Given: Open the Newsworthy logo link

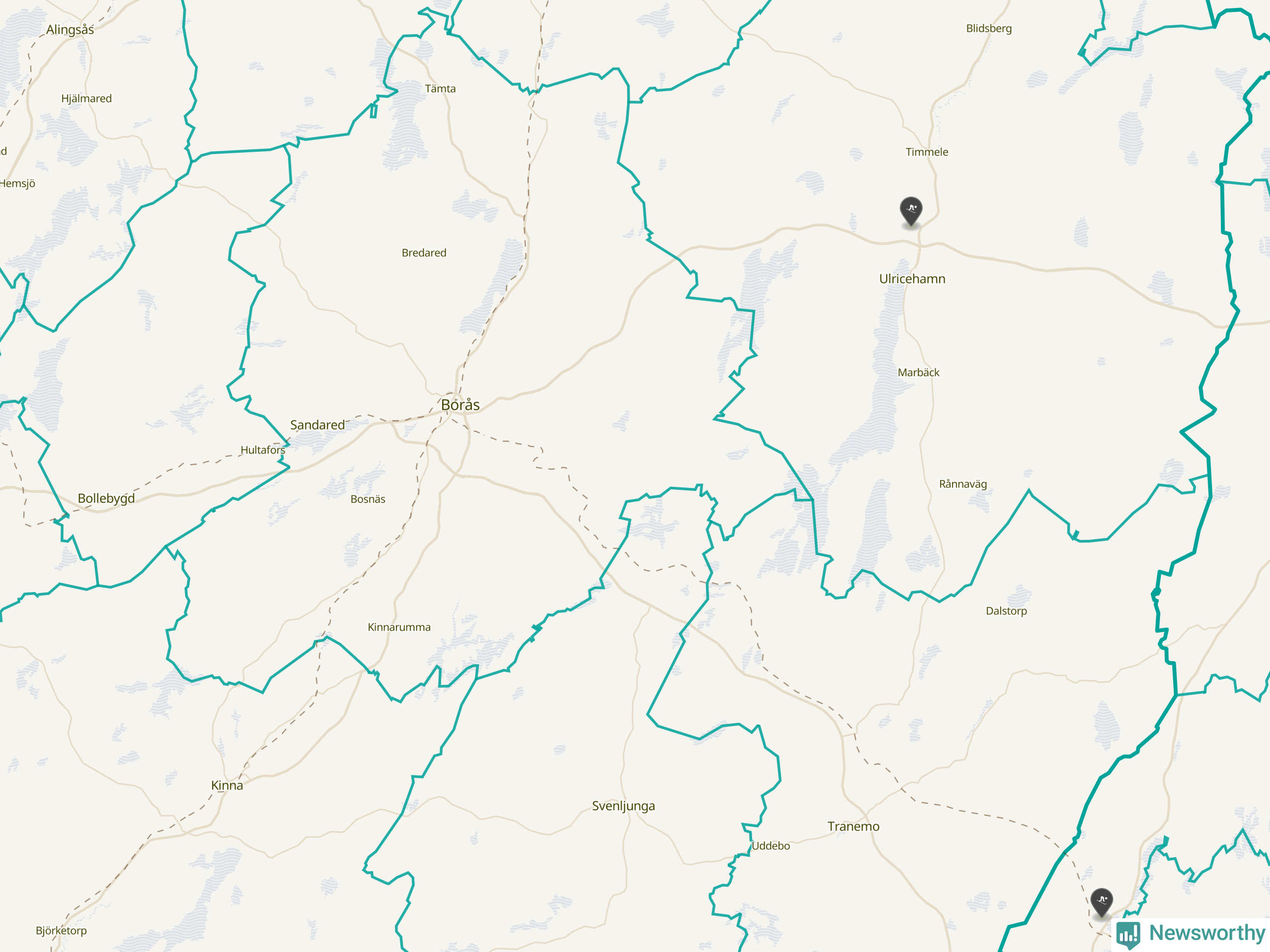Looking at the screenshot, I should (x=1191, y=934).
